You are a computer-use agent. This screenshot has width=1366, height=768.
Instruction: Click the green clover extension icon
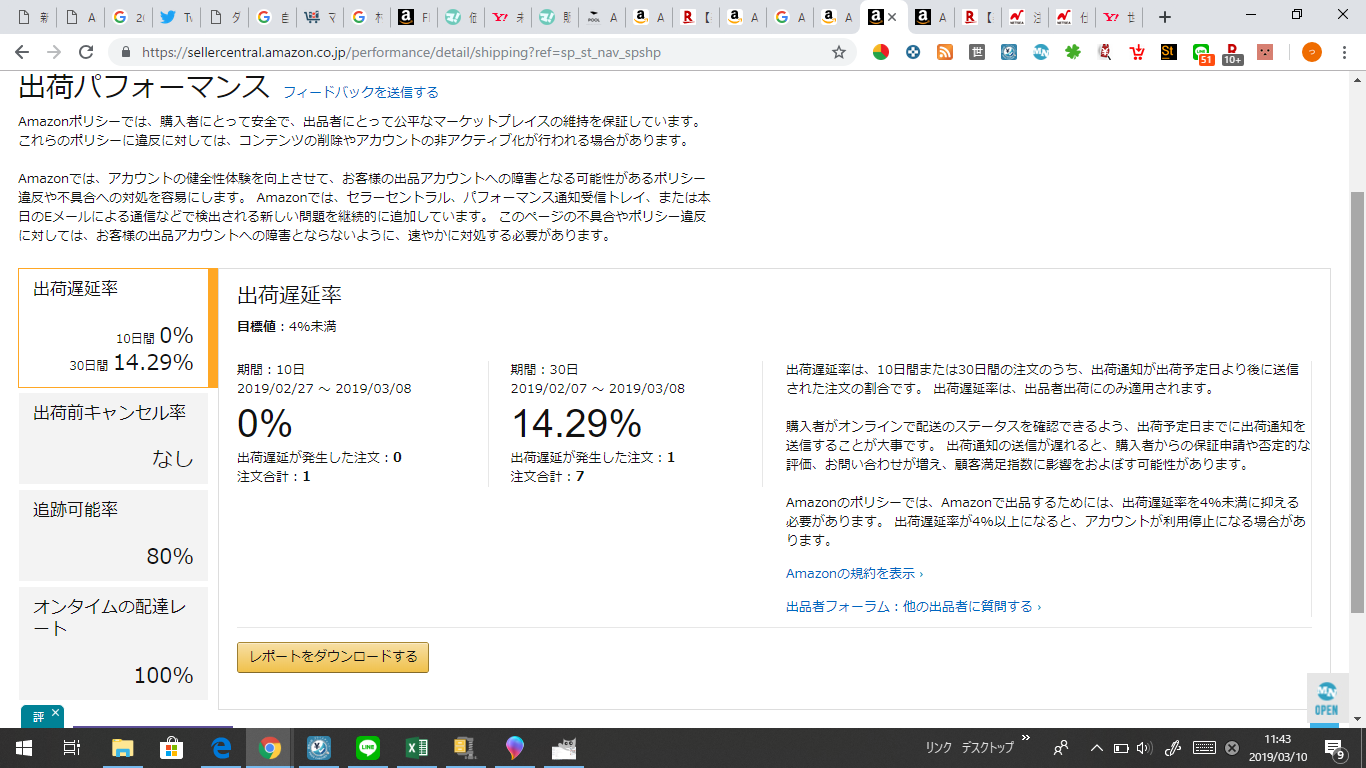coord(1073,52)
